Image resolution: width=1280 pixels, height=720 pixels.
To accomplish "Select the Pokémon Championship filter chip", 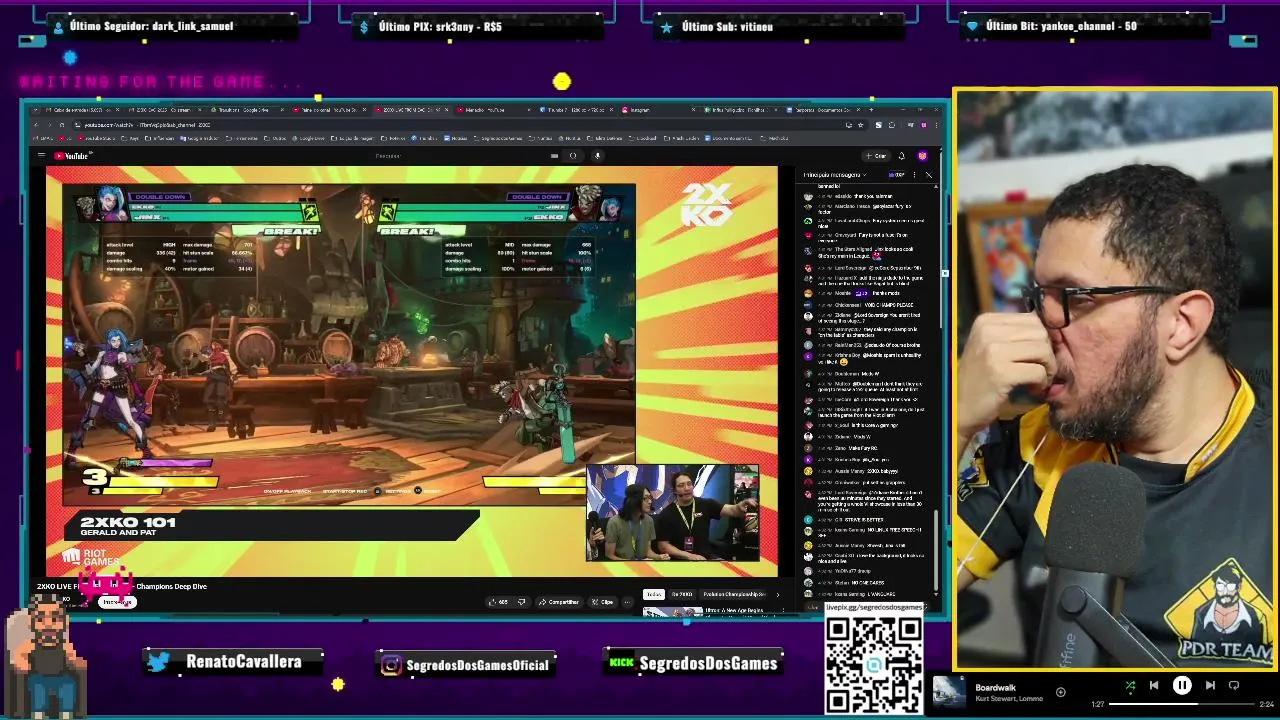I will pos(734,594).
